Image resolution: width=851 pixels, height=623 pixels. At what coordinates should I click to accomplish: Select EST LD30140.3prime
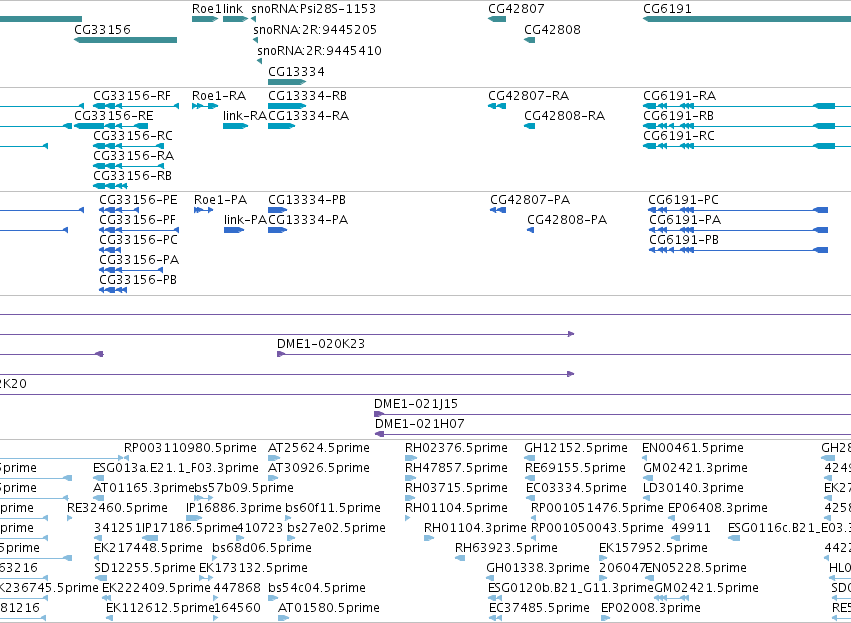point(693,488)
